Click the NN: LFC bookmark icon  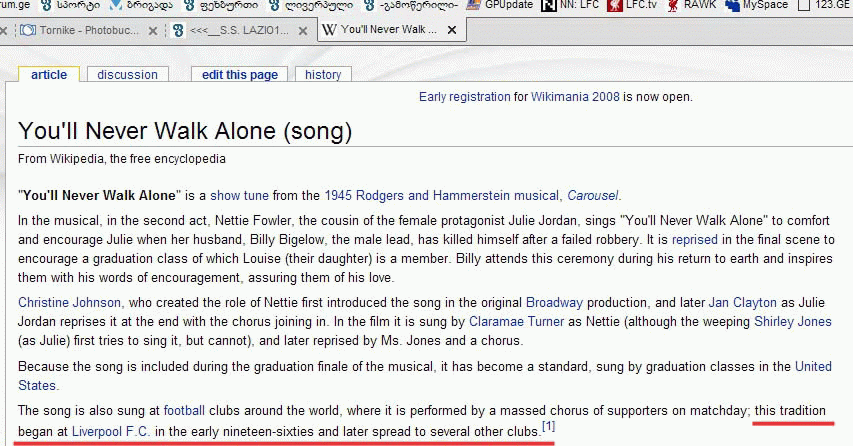(x=548, y=5)
